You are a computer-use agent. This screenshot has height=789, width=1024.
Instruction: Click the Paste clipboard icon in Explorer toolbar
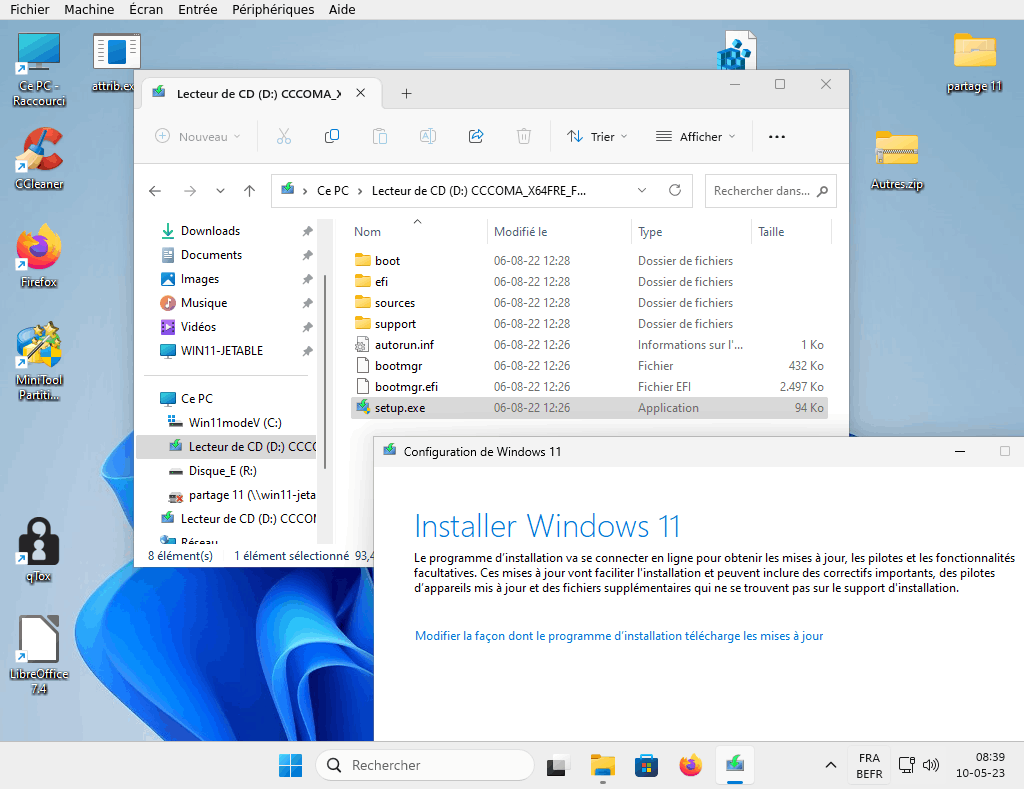coord(379,137)
